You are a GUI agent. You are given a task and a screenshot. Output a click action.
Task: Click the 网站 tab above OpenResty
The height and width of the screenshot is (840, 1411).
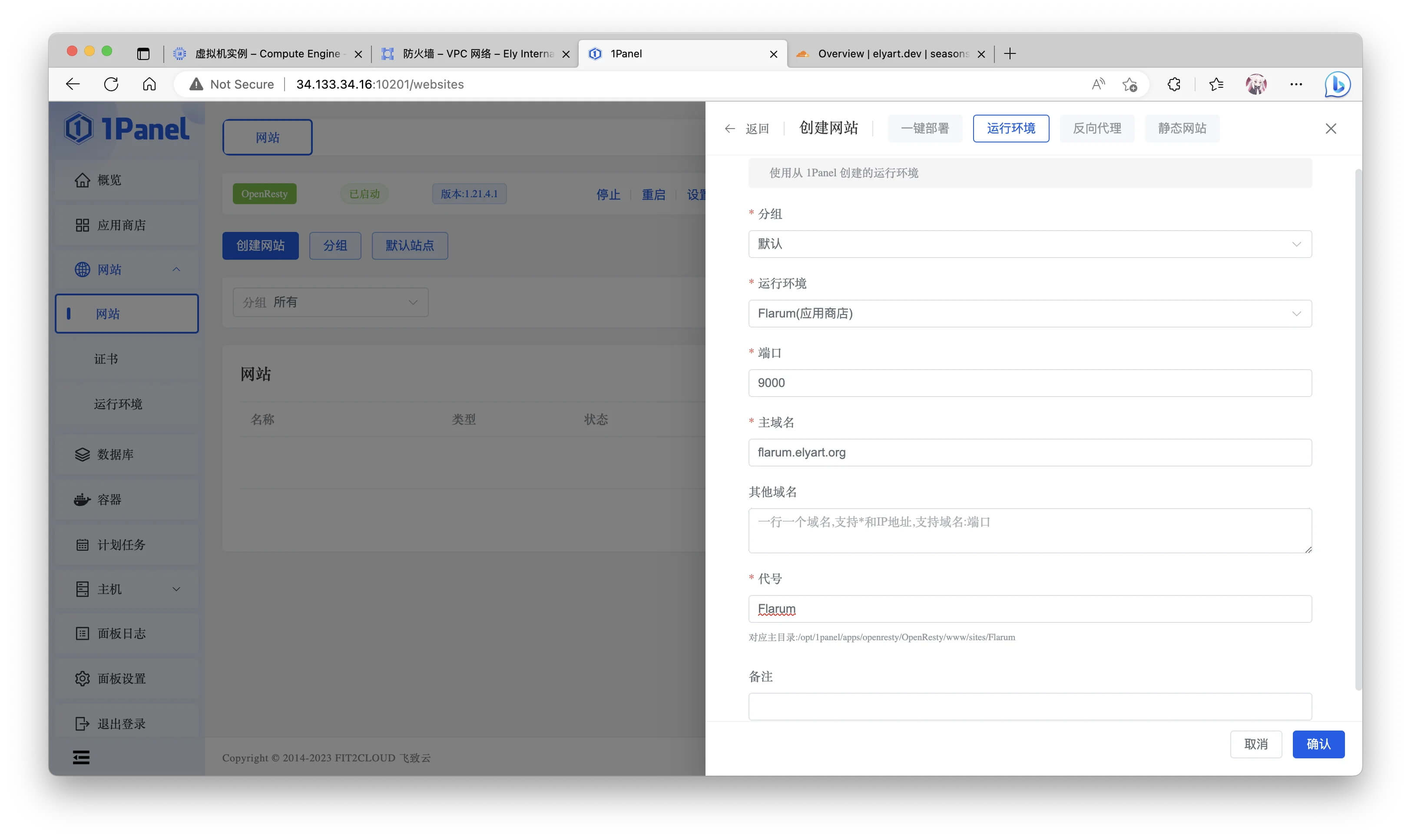[267, 138]
